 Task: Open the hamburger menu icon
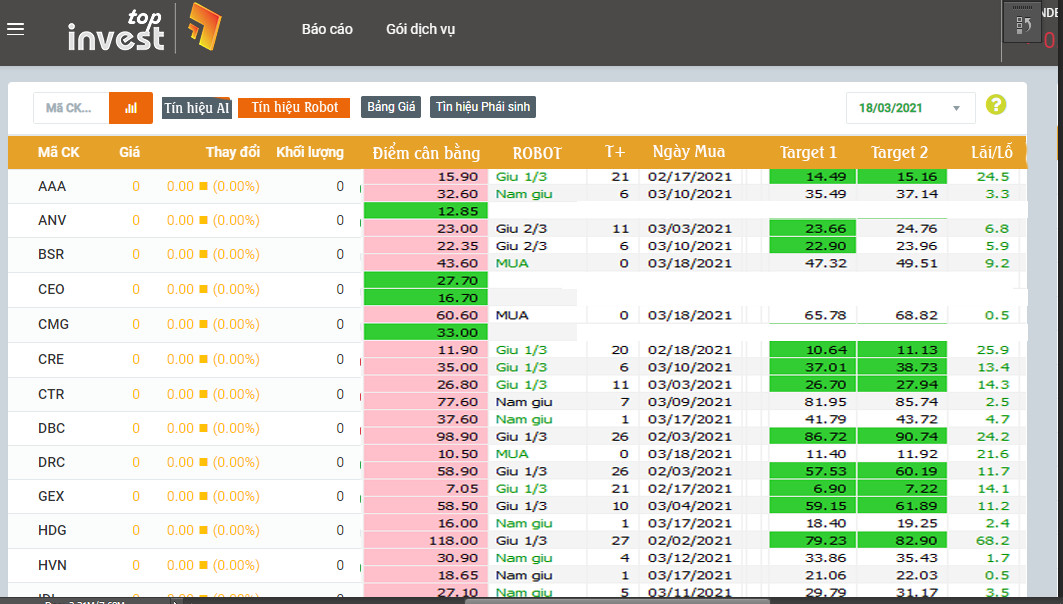[x=15, y=29]
